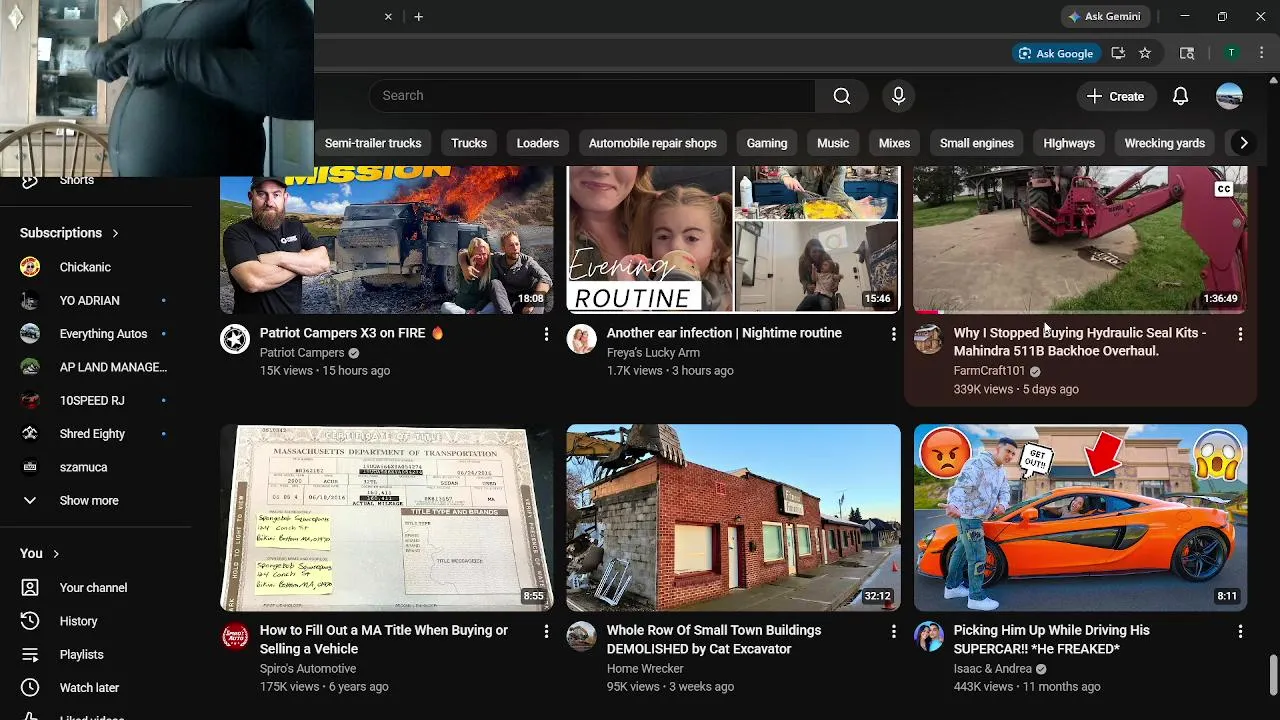1280x720 pixels.
Task: Open a new browser tab
Action: point(418,16)
